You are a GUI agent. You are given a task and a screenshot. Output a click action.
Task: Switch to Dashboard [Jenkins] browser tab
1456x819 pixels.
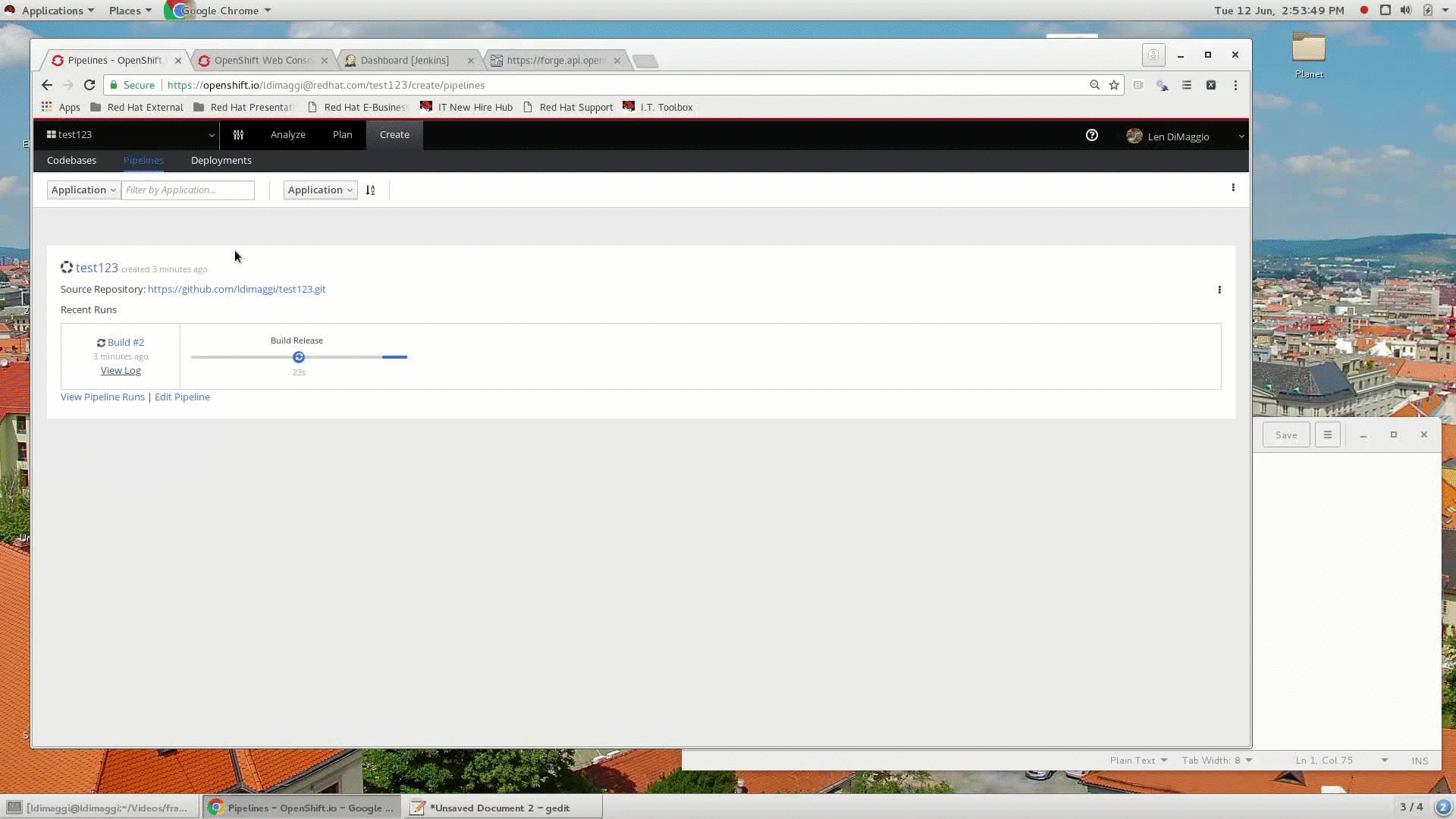404,61
